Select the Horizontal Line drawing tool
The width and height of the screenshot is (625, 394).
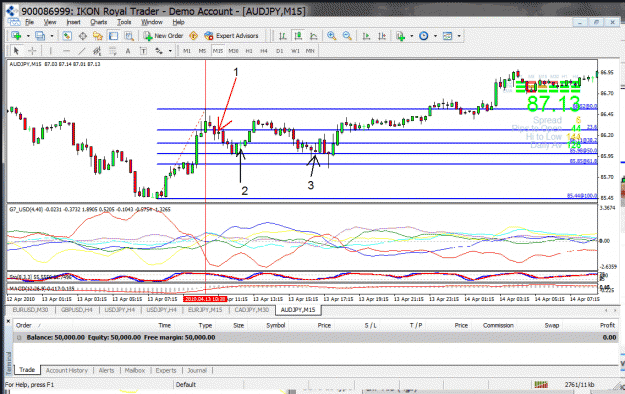[x=66, y=51]
